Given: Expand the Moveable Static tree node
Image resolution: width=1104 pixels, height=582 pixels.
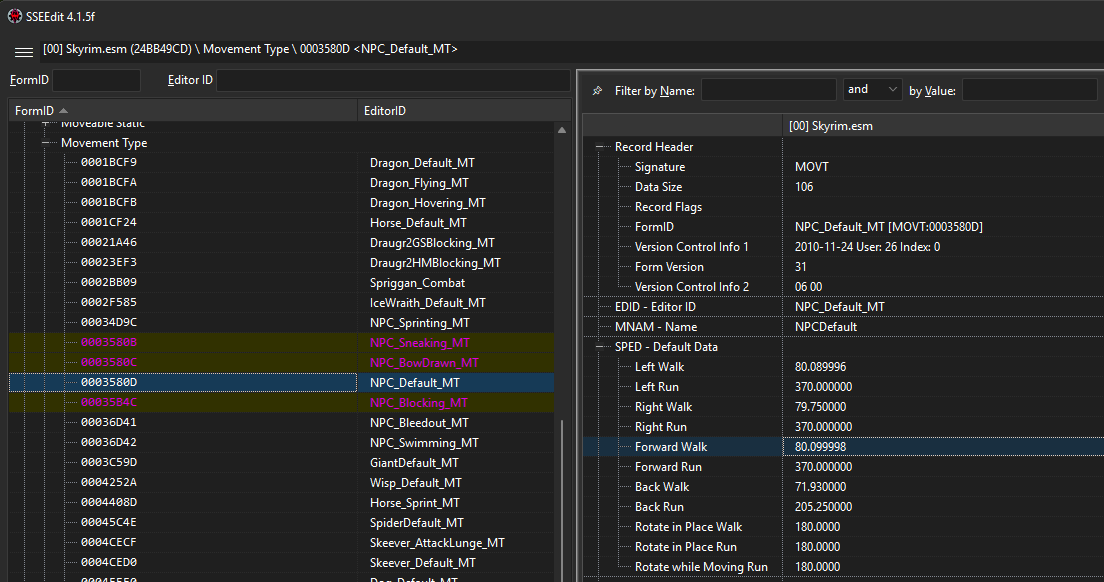Looking at the screenshot, I should (x=46, y=124).
